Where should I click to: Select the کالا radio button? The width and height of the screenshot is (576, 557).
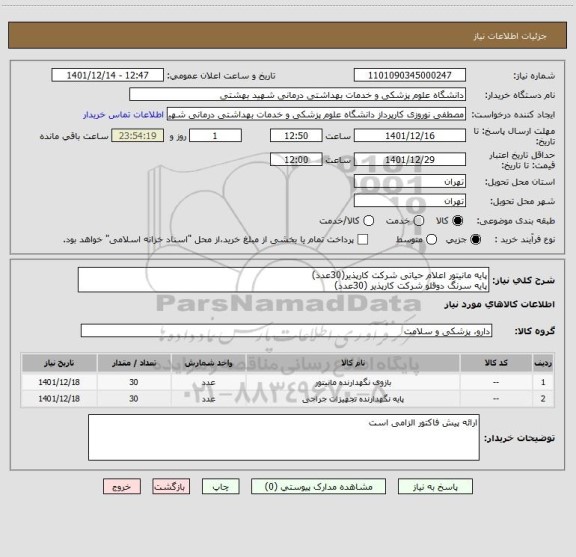tap(458, 221)
